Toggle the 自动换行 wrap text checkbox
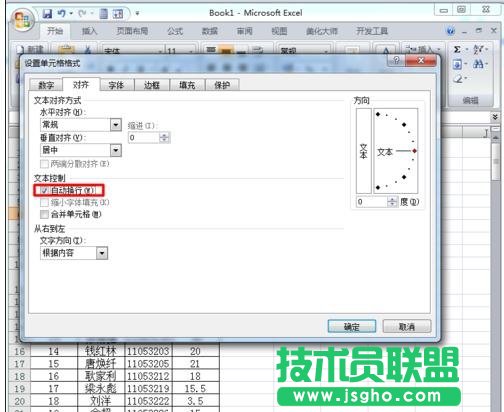 pyautogui.click(x=44, y=190)
